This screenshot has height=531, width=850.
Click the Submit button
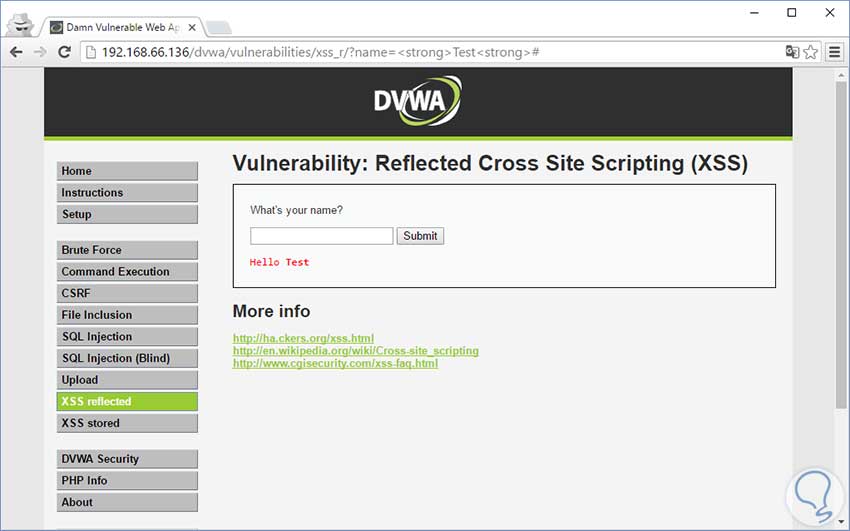[x=420, y=236]
